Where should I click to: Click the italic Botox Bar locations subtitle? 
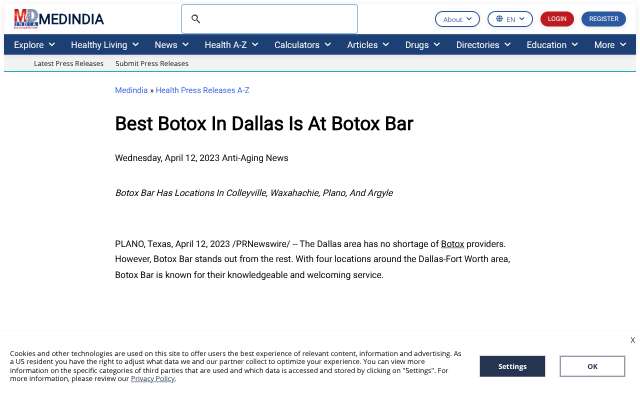click(254, 193)
